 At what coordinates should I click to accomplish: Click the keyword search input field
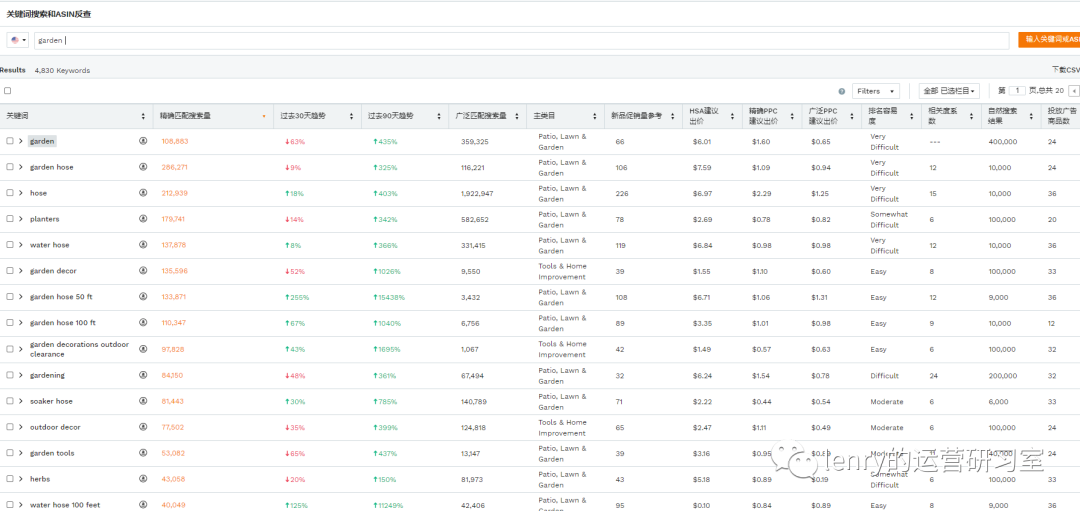pos(522,40)
